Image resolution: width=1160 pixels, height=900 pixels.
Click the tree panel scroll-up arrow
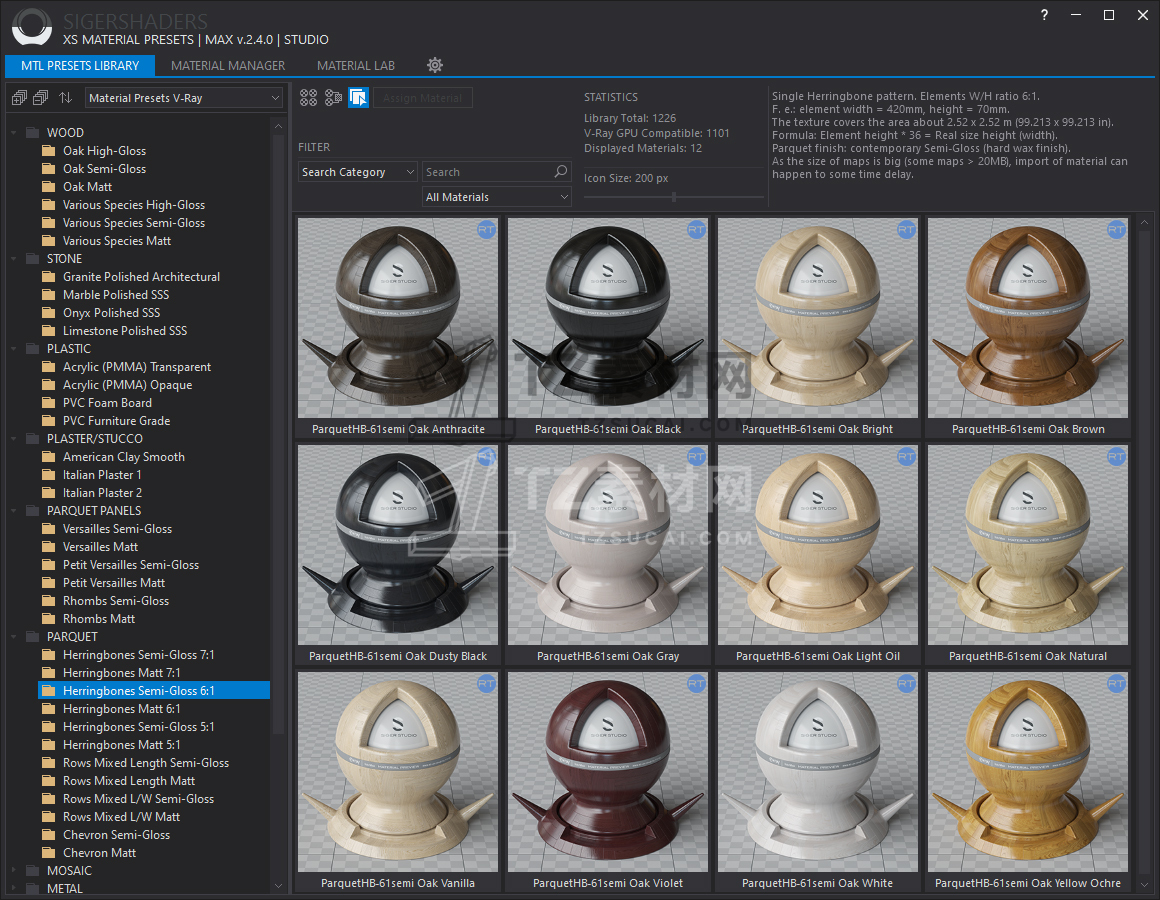tap(278, 126)
